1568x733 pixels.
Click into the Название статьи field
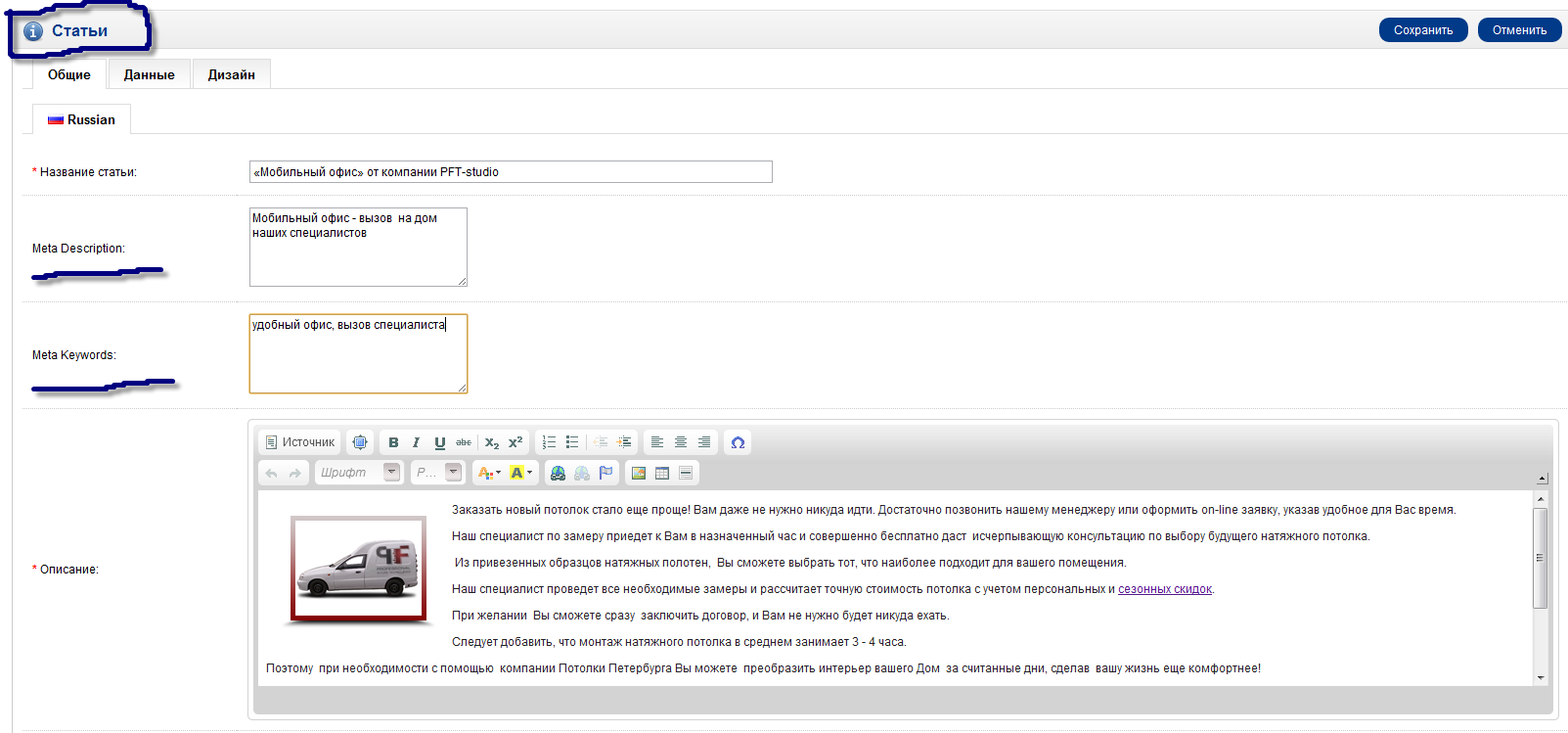coord(510,172)
